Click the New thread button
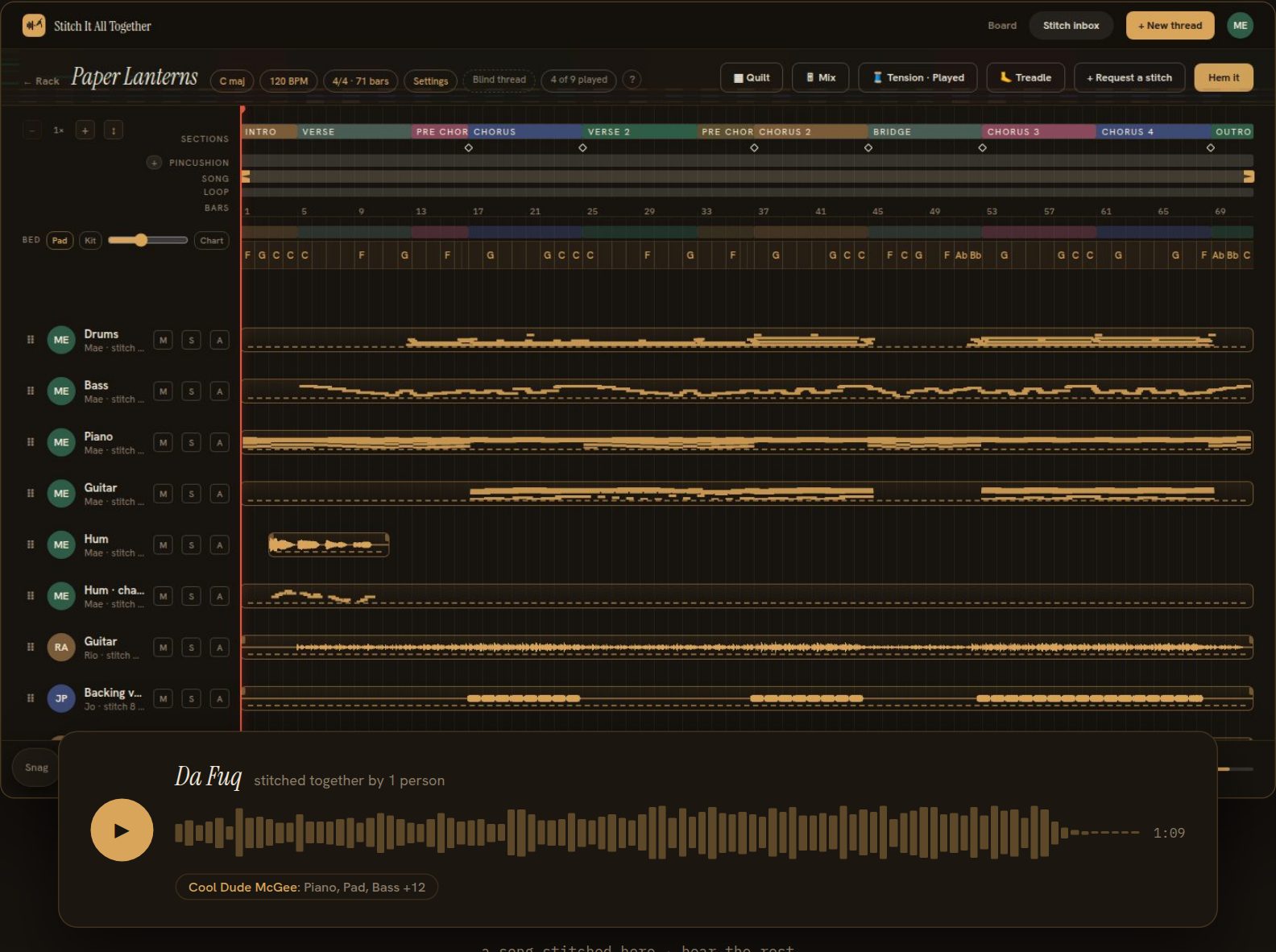Image resolution: width=1276 pixels, height=952 pixels. pos(1170,26)
